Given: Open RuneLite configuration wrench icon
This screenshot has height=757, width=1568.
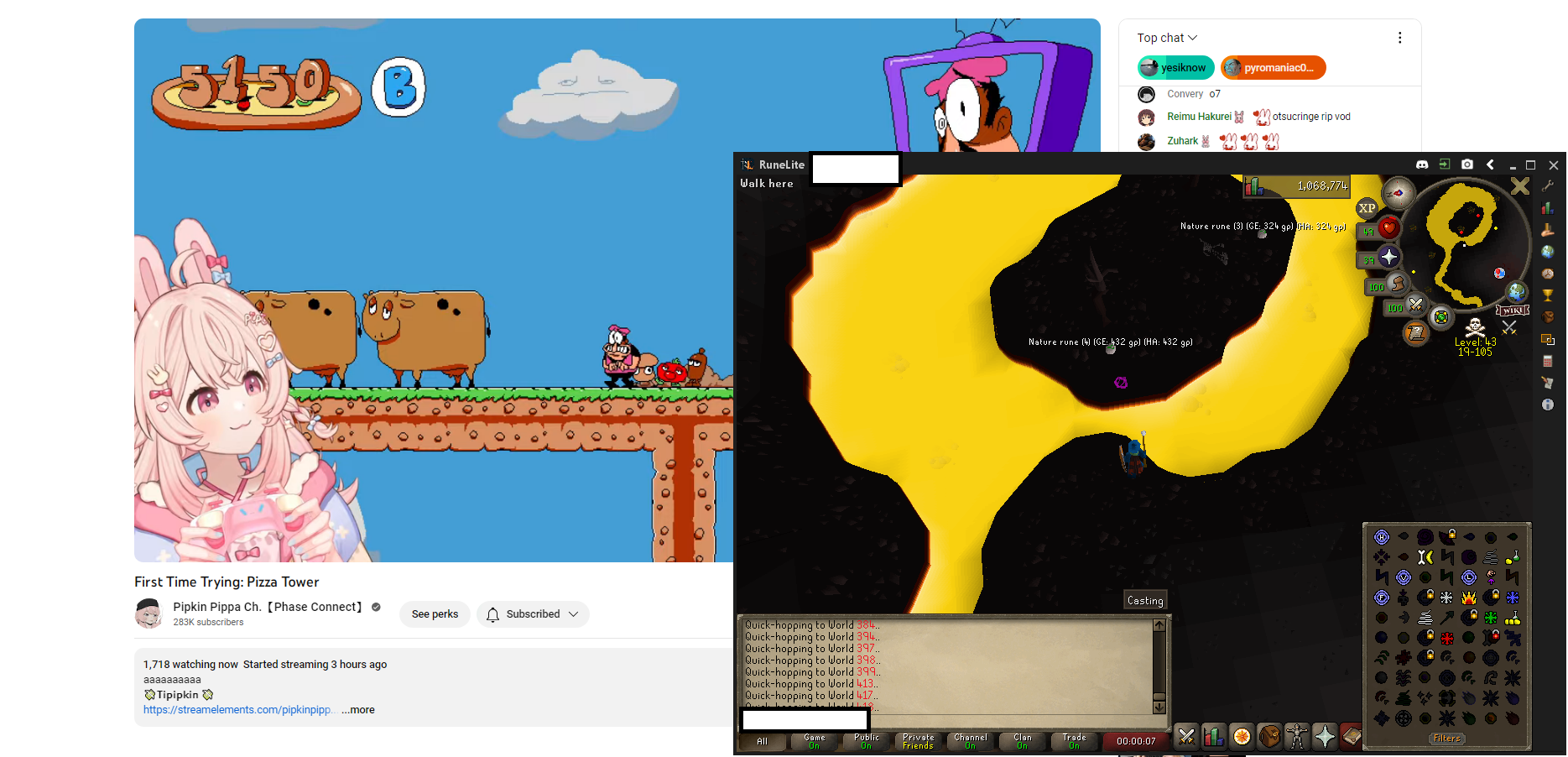Looking at the screenshot, I should [x=1548, y=186].
